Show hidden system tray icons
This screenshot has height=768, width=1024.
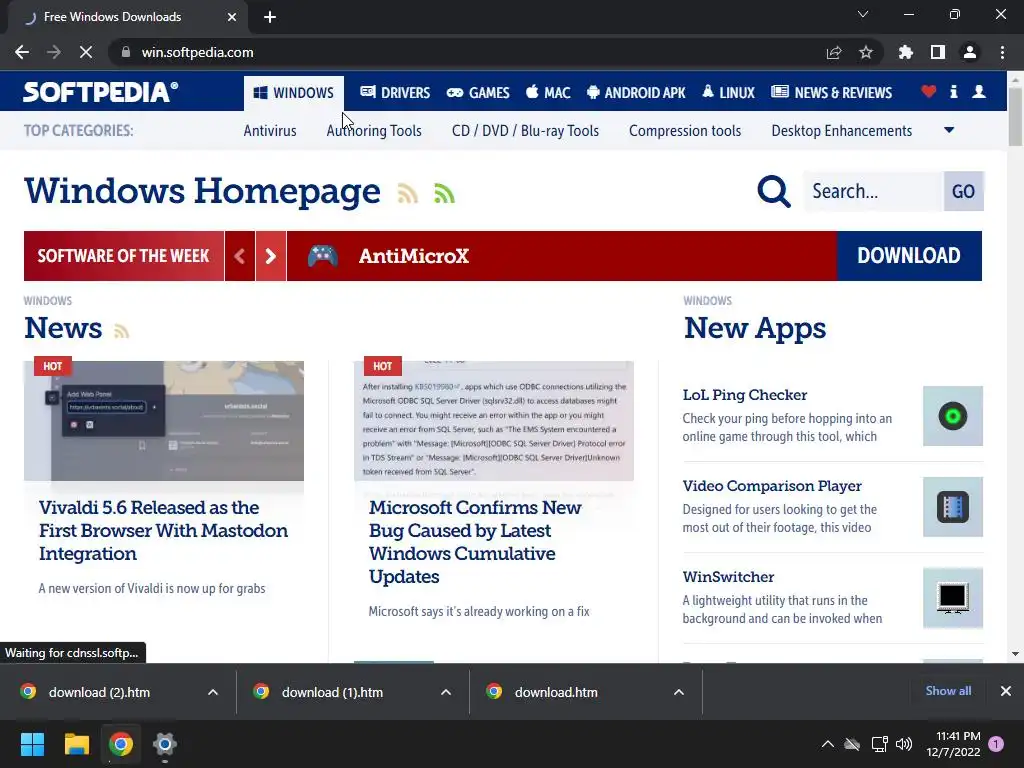point(827,744)
